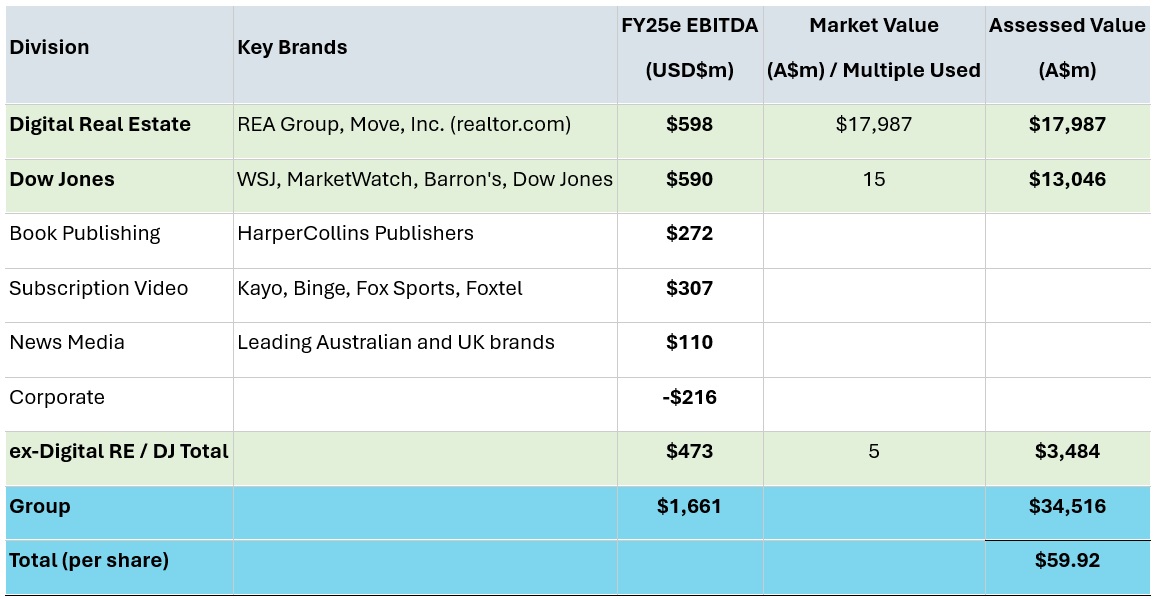The image size is (1153, 599).
Task: Click the FY25e EBITDA column header
Action: tap(689, 48)
